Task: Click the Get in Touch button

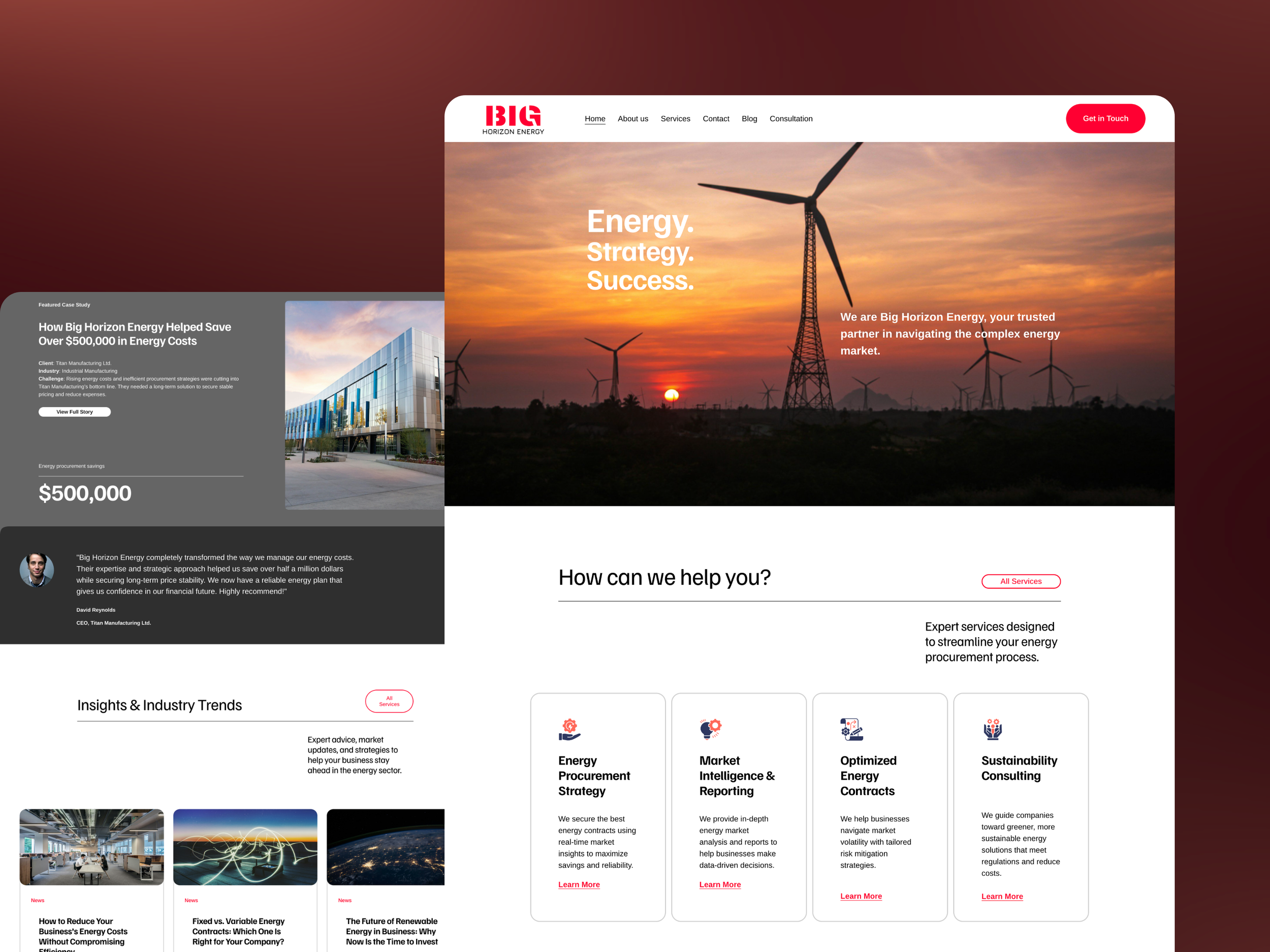Action: 1105,119
